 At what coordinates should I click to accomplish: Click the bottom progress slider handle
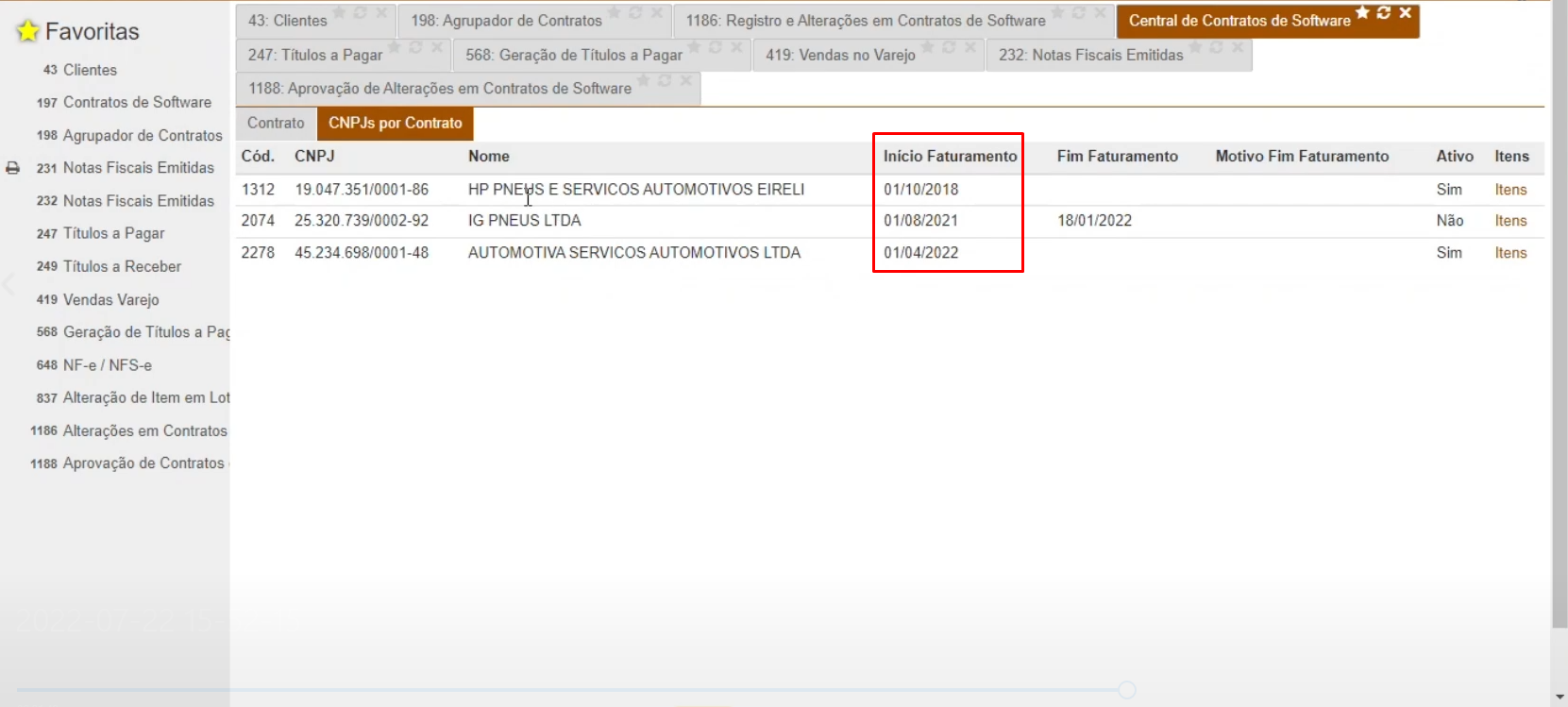(x=1127, y=690)
